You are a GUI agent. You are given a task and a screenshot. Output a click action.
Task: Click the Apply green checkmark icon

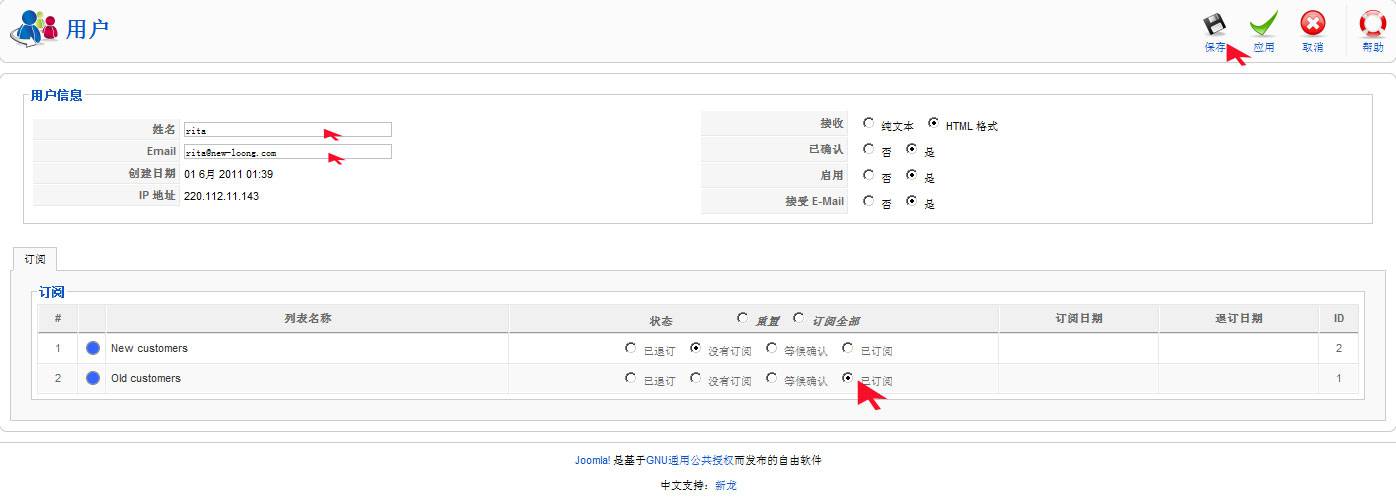pos(1264,26)
